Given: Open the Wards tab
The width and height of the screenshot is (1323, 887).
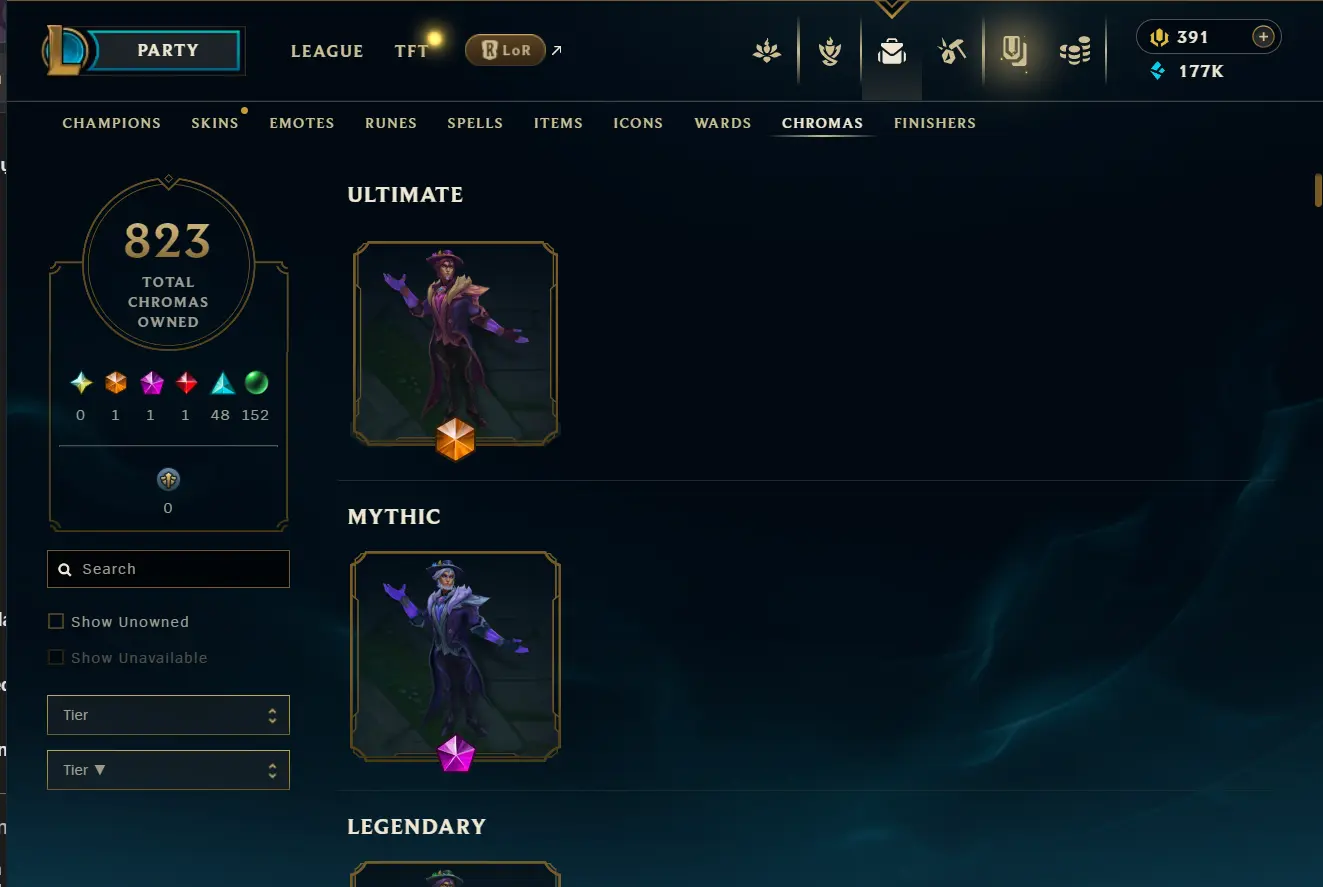Looking at the screenshot, I should pos(723,123).
